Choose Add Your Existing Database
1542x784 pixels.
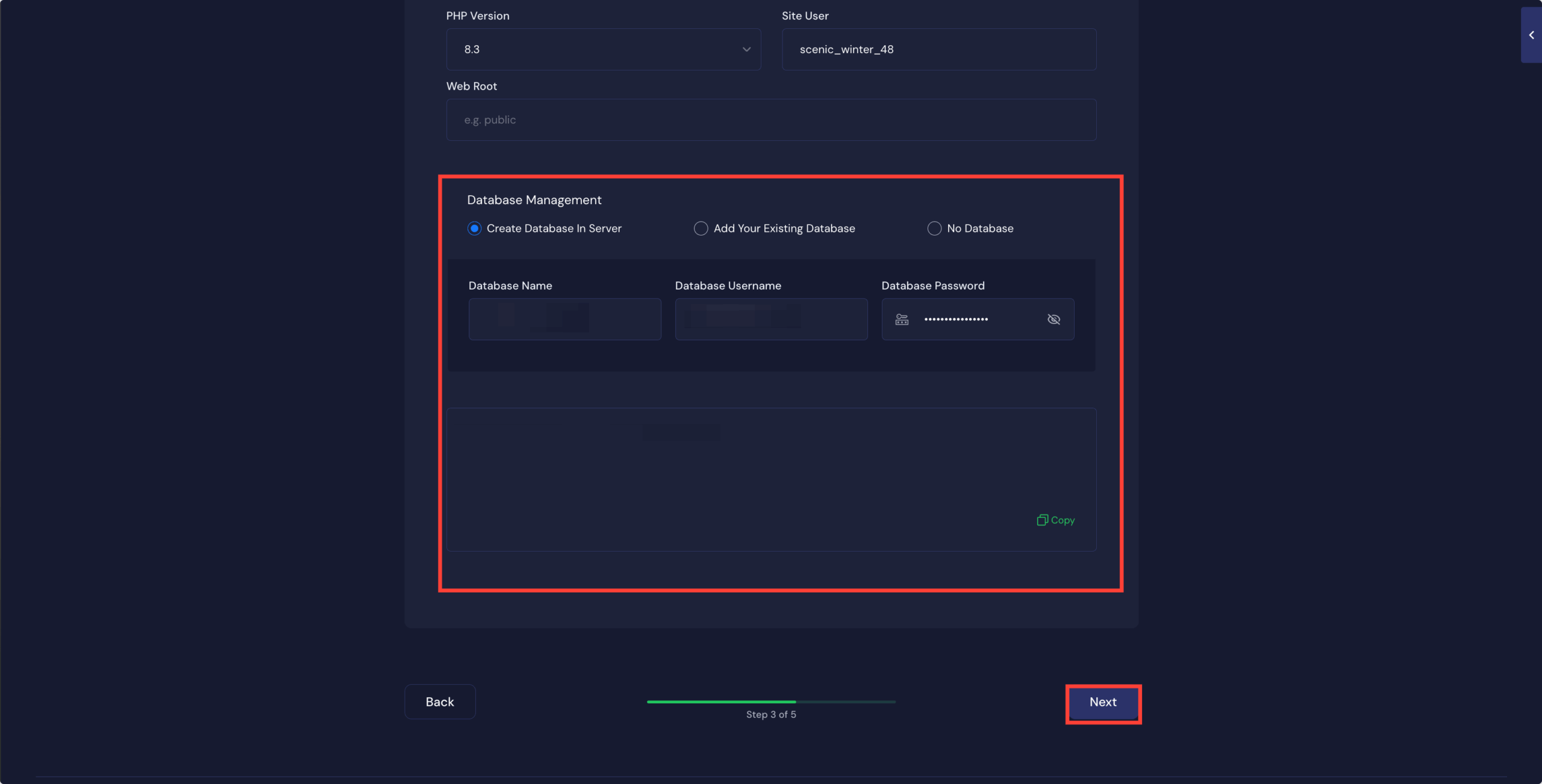[701, 228]
